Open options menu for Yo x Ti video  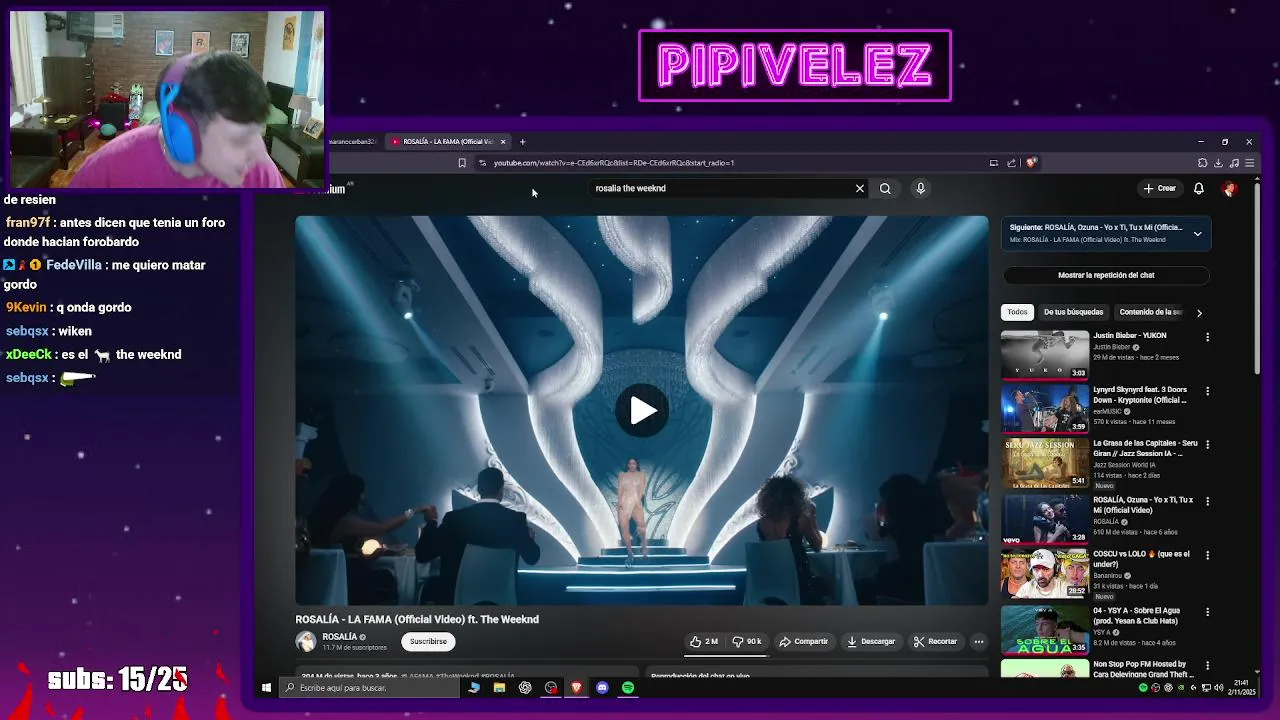tap(1207, 501)
